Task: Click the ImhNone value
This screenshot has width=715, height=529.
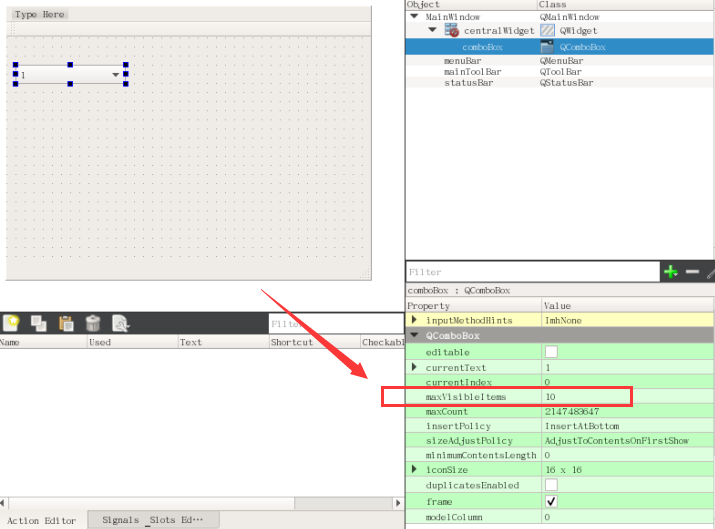Action: click(x=563, y=320)
